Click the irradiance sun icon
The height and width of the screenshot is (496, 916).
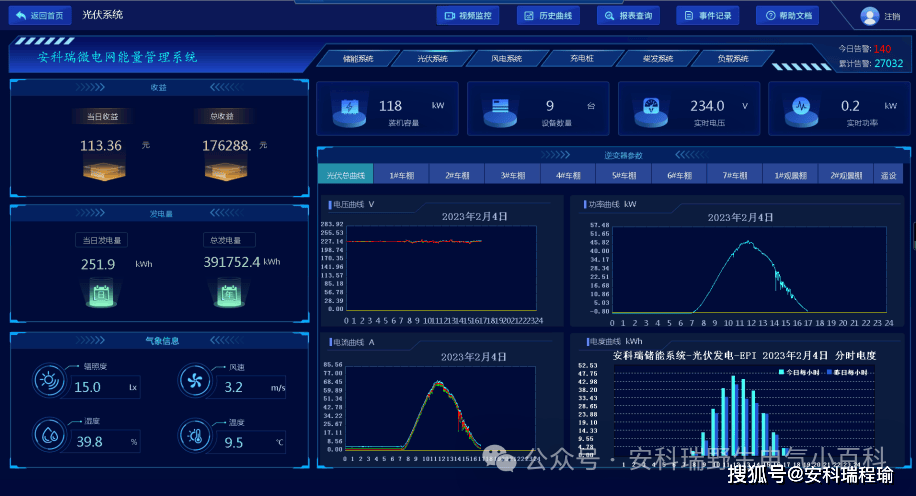point(49,381)
